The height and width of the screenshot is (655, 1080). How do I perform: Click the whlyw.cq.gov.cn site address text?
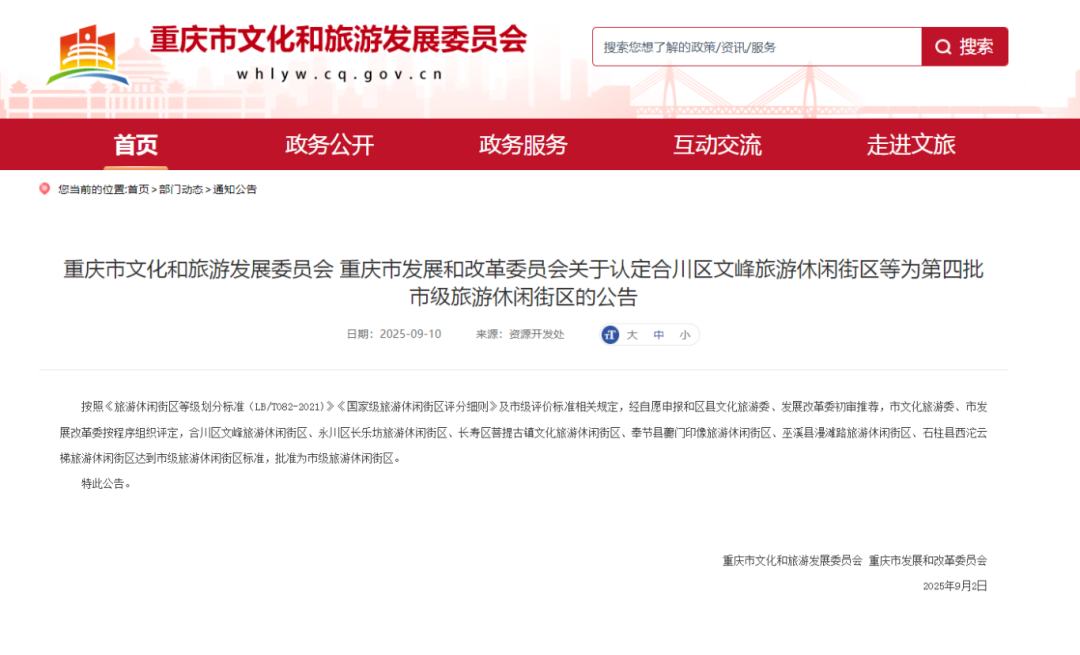[340, 74]
